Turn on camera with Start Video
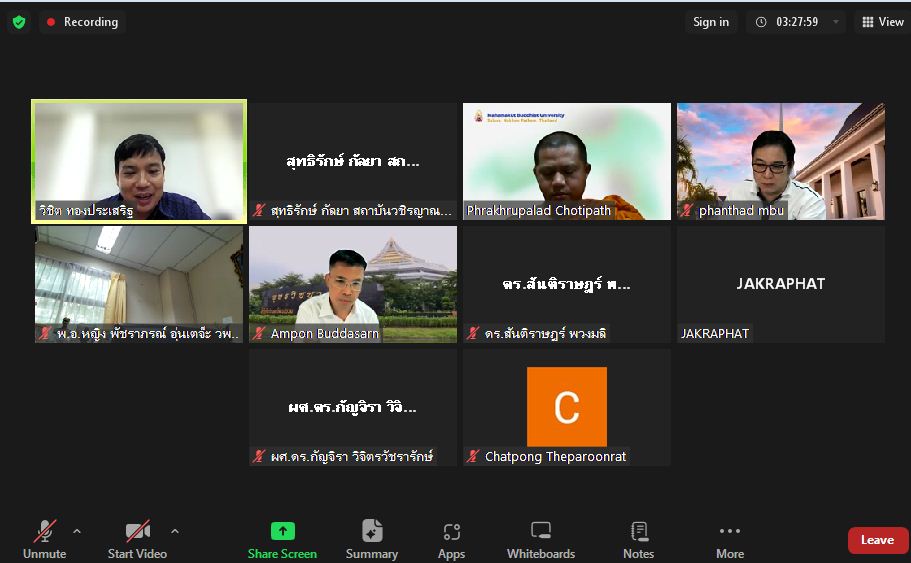The height and width of the screenshot is (563, 911). coord(137,539)
